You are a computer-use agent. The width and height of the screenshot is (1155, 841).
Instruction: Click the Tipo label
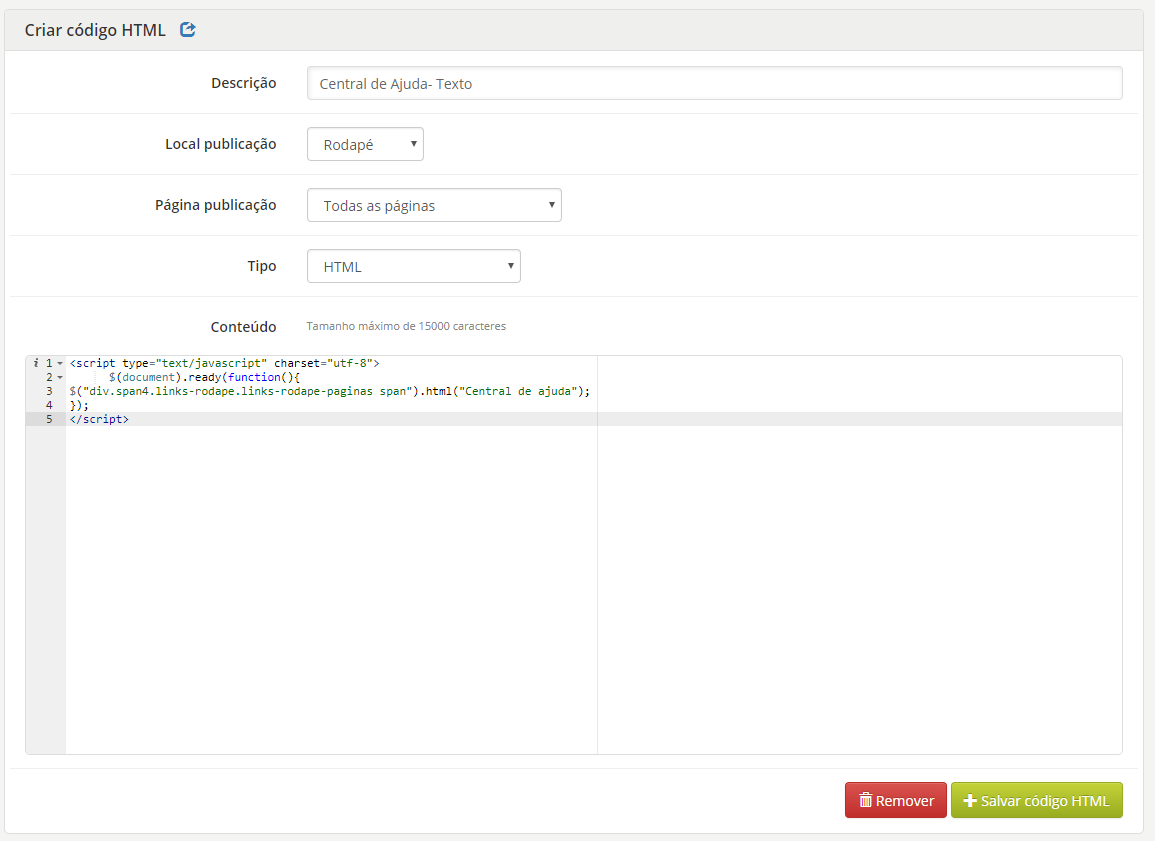pyautogui.click(x=261, y=266)
